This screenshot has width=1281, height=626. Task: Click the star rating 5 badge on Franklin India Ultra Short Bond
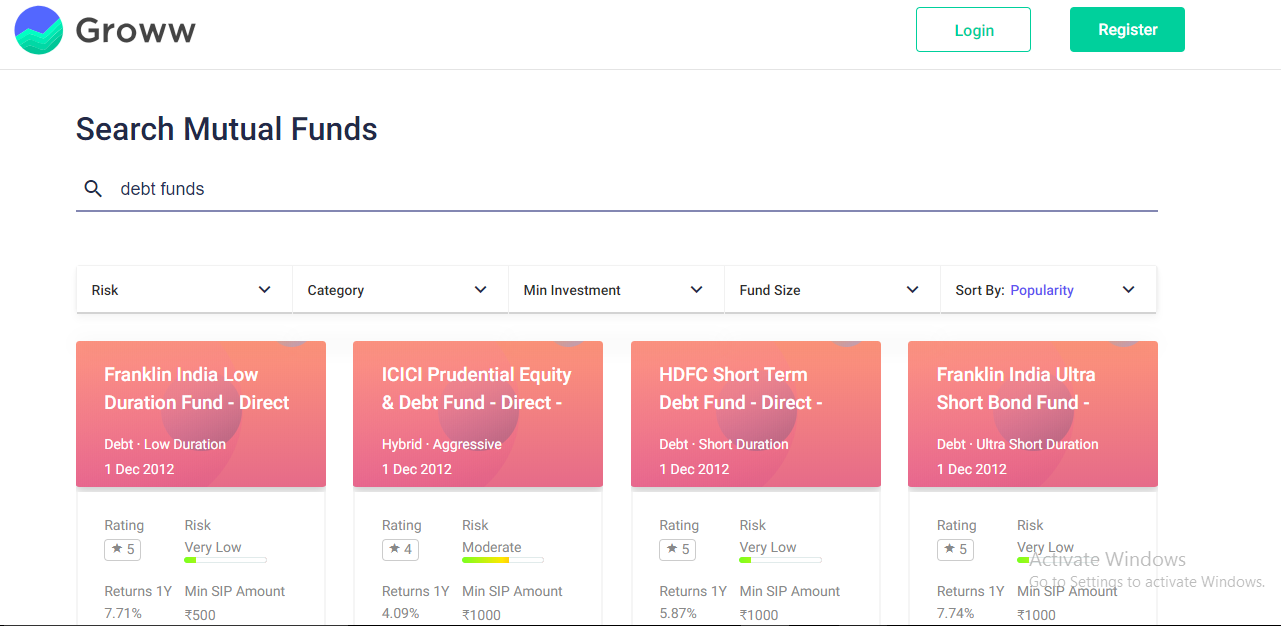953,549
